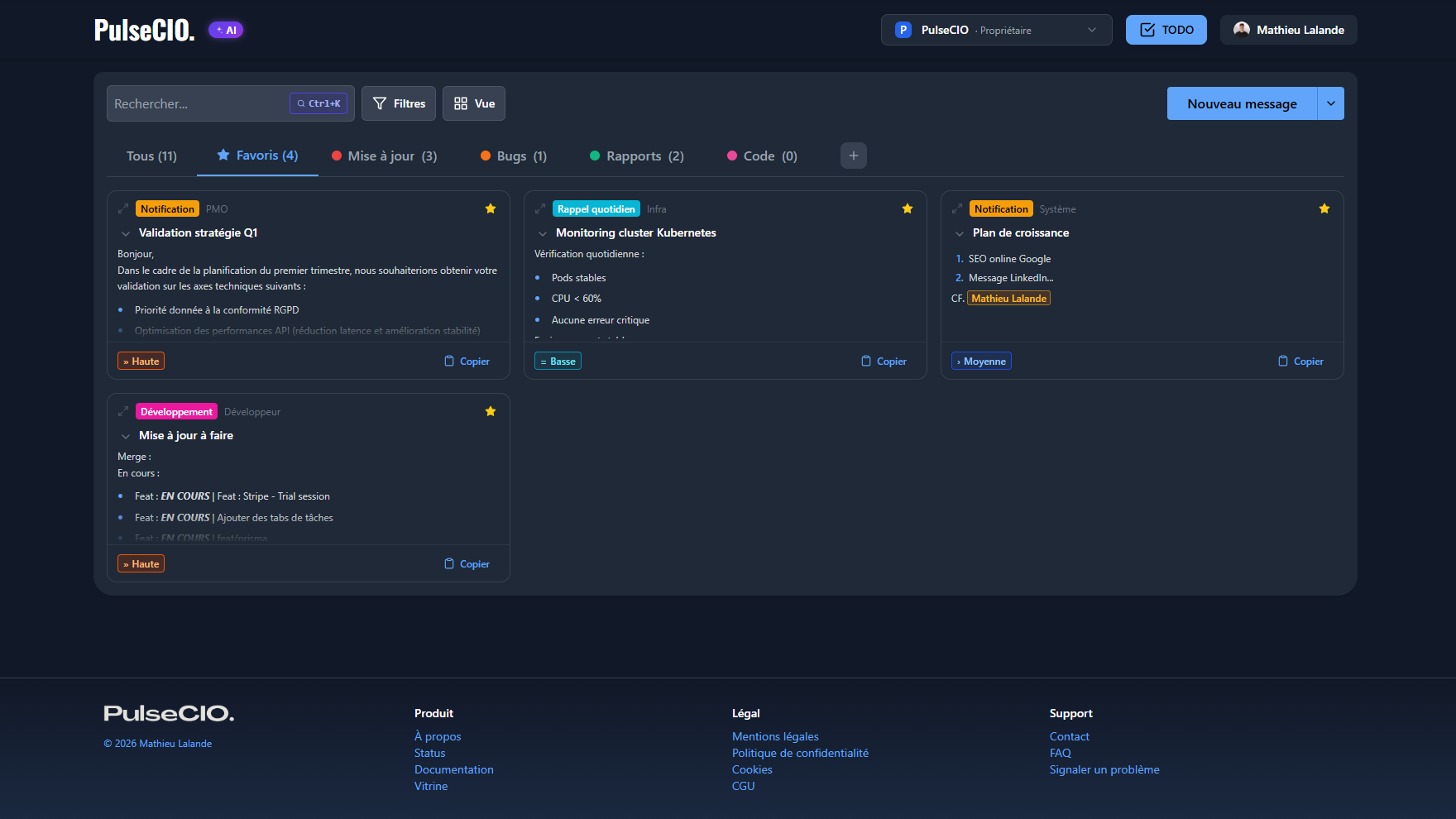The width and height of the screenshot is (1456, 819).
Task: Unfavorite the Mise à jour à faire star
Action: [491, 411]
